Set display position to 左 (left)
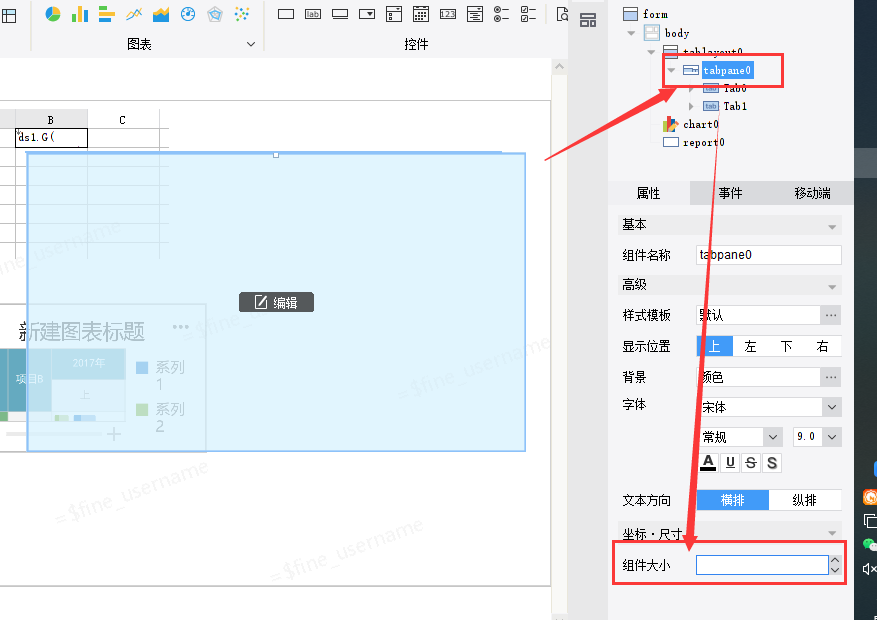877x620 pixels. pos(751,347)
